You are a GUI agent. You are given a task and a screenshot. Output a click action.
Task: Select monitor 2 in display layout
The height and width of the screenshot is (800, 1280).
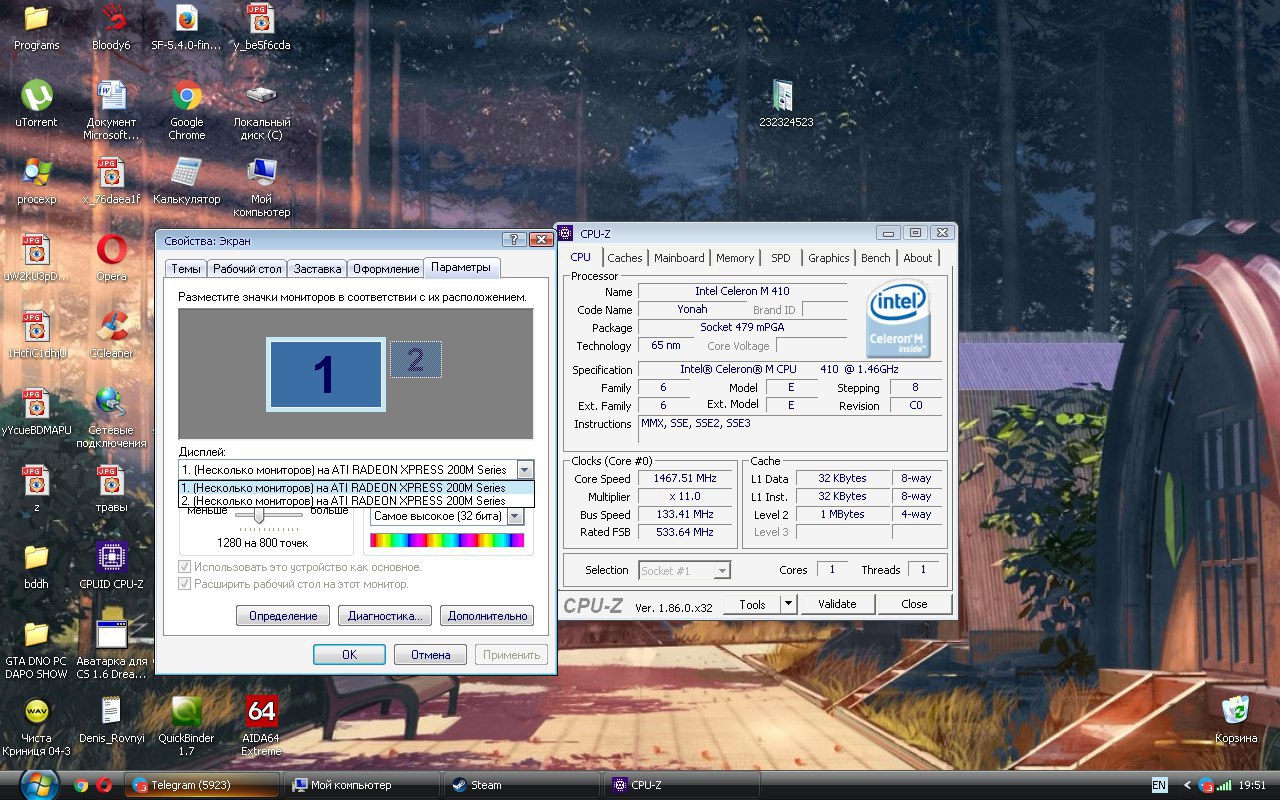[x=415, y=360]
